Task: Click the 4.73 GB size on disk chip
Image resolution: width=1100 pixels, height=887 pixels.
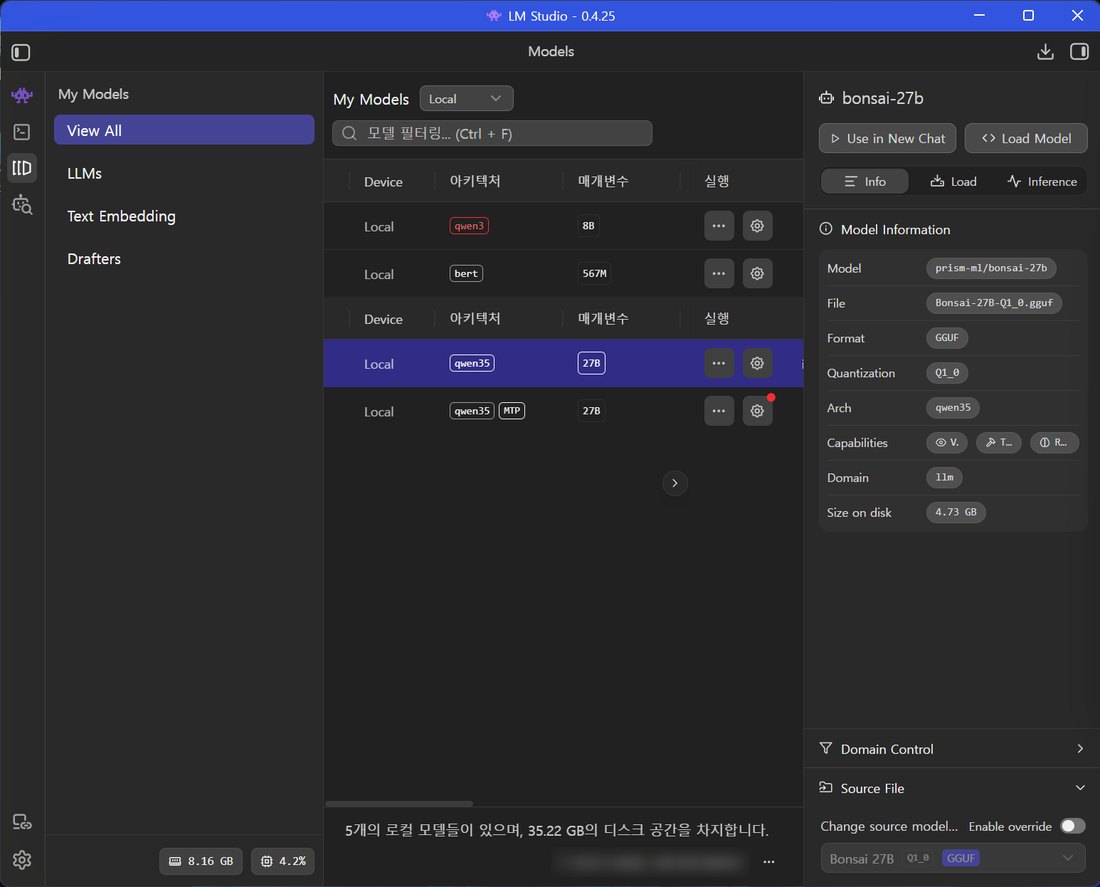Action: [955, 512]
